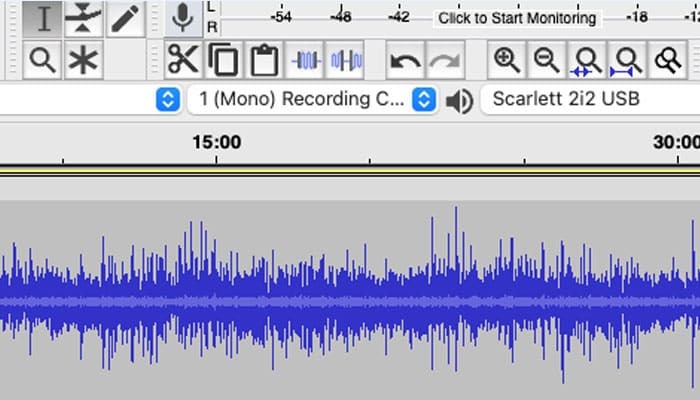Select the Envelope tool

tap(83, 19)
